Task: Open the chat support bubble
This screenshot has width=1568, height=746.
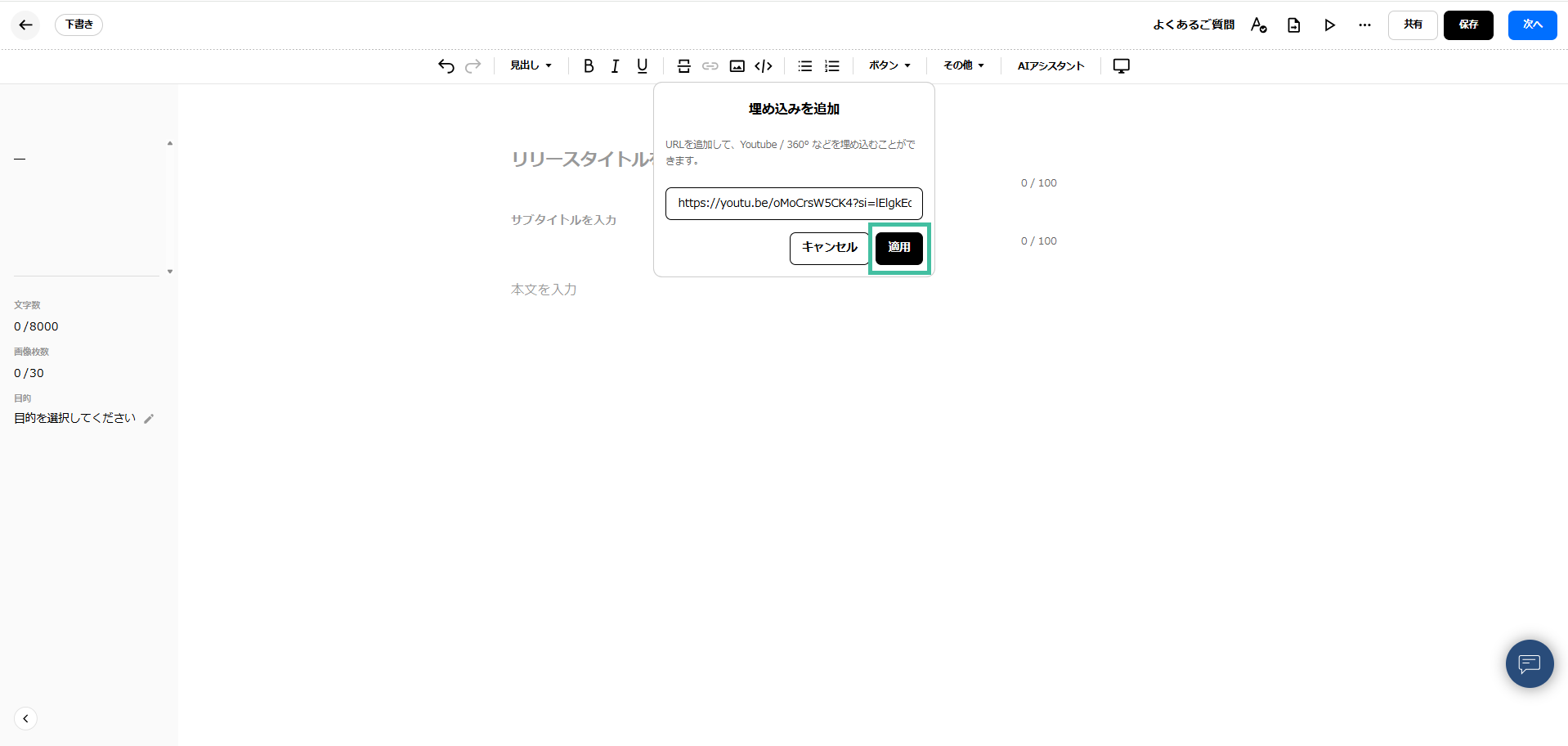Action: click(1529, 663)
